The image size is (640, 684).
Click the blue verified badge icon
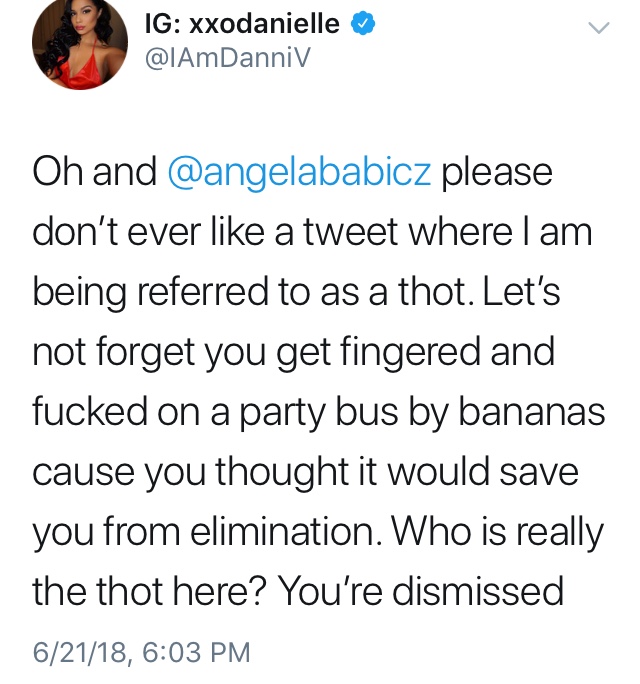click(x=363, y=23)
